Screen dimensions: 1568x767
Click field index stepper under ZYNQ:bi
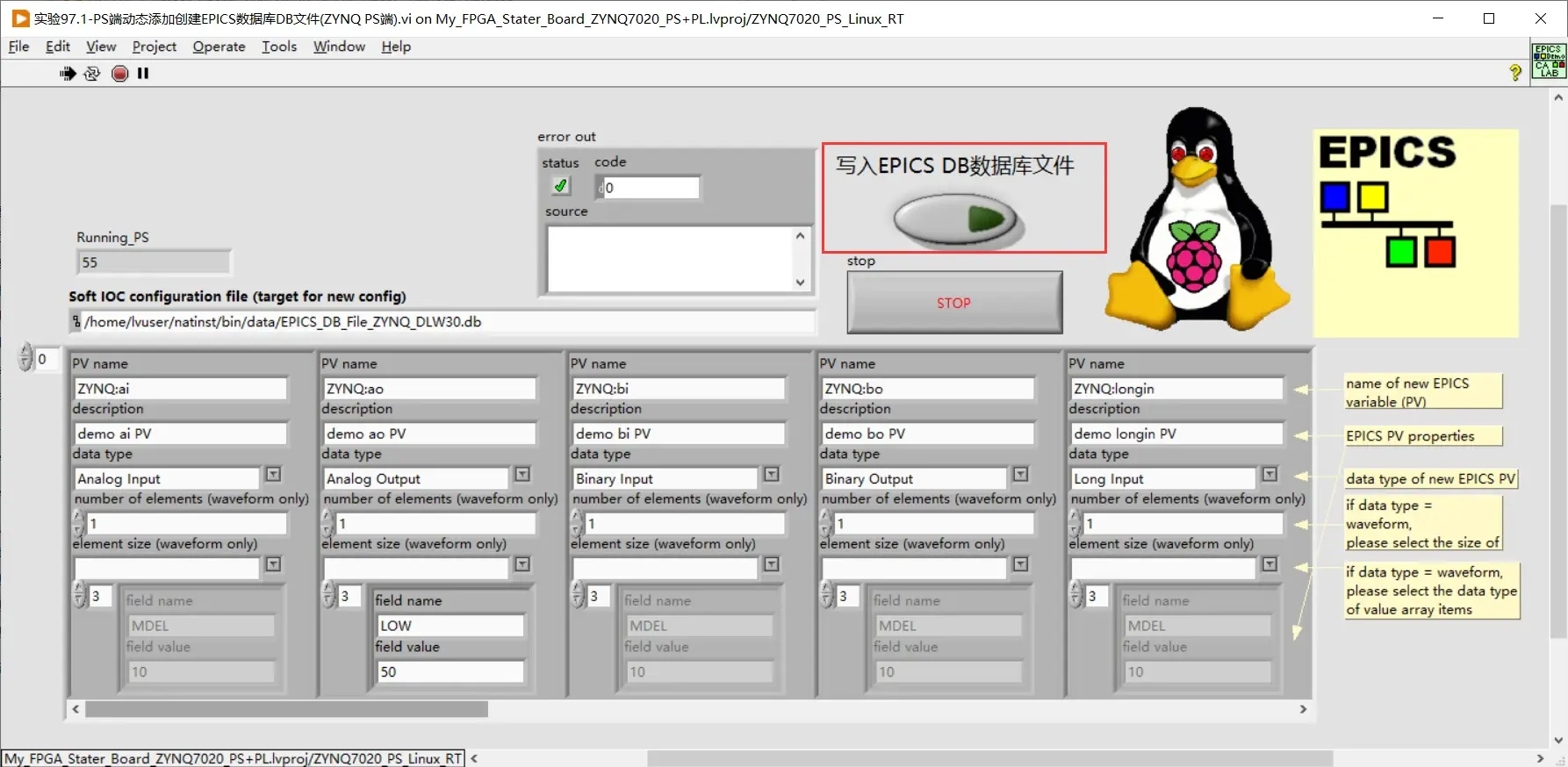coord(578,596)
